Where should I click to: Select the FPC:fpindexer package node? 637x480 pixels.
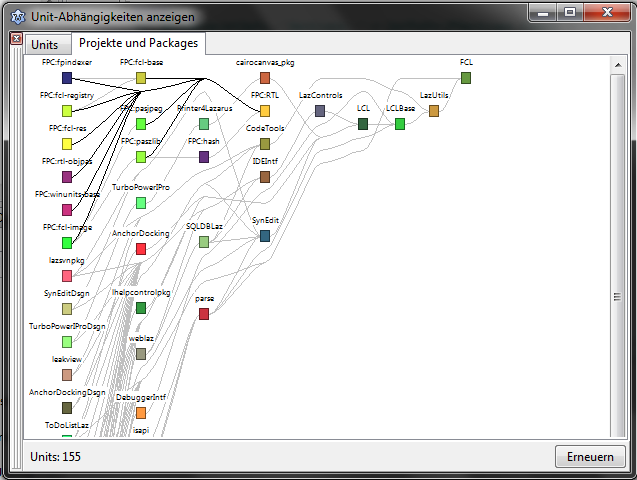click(67, 77)
